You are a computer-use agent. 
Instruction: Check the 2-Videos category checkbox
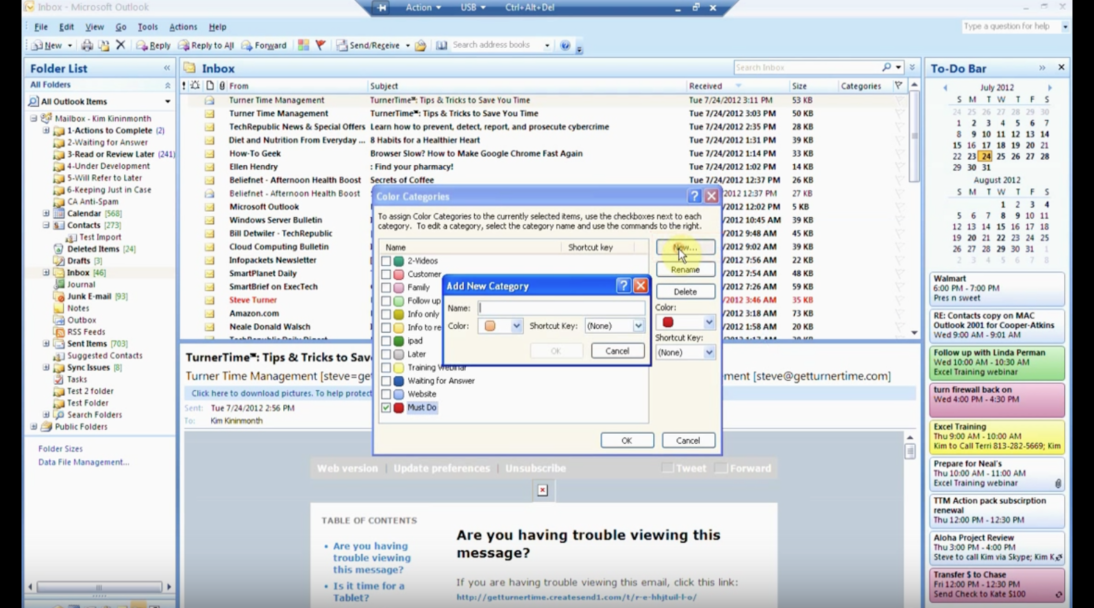coord(386,260)
